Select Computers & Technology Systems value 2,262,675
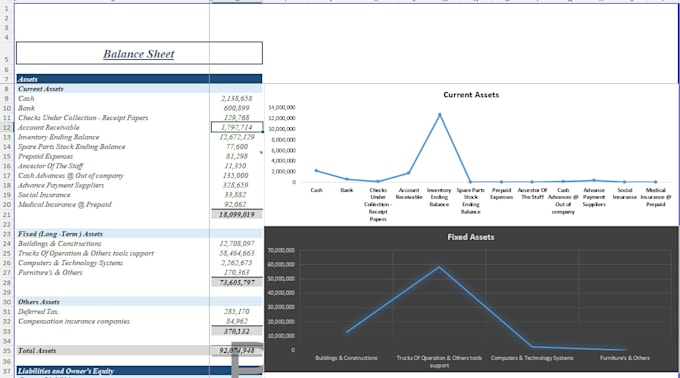The height and width of the screenshot is (378, 680). pyautogui.click(x=236, y=263)
